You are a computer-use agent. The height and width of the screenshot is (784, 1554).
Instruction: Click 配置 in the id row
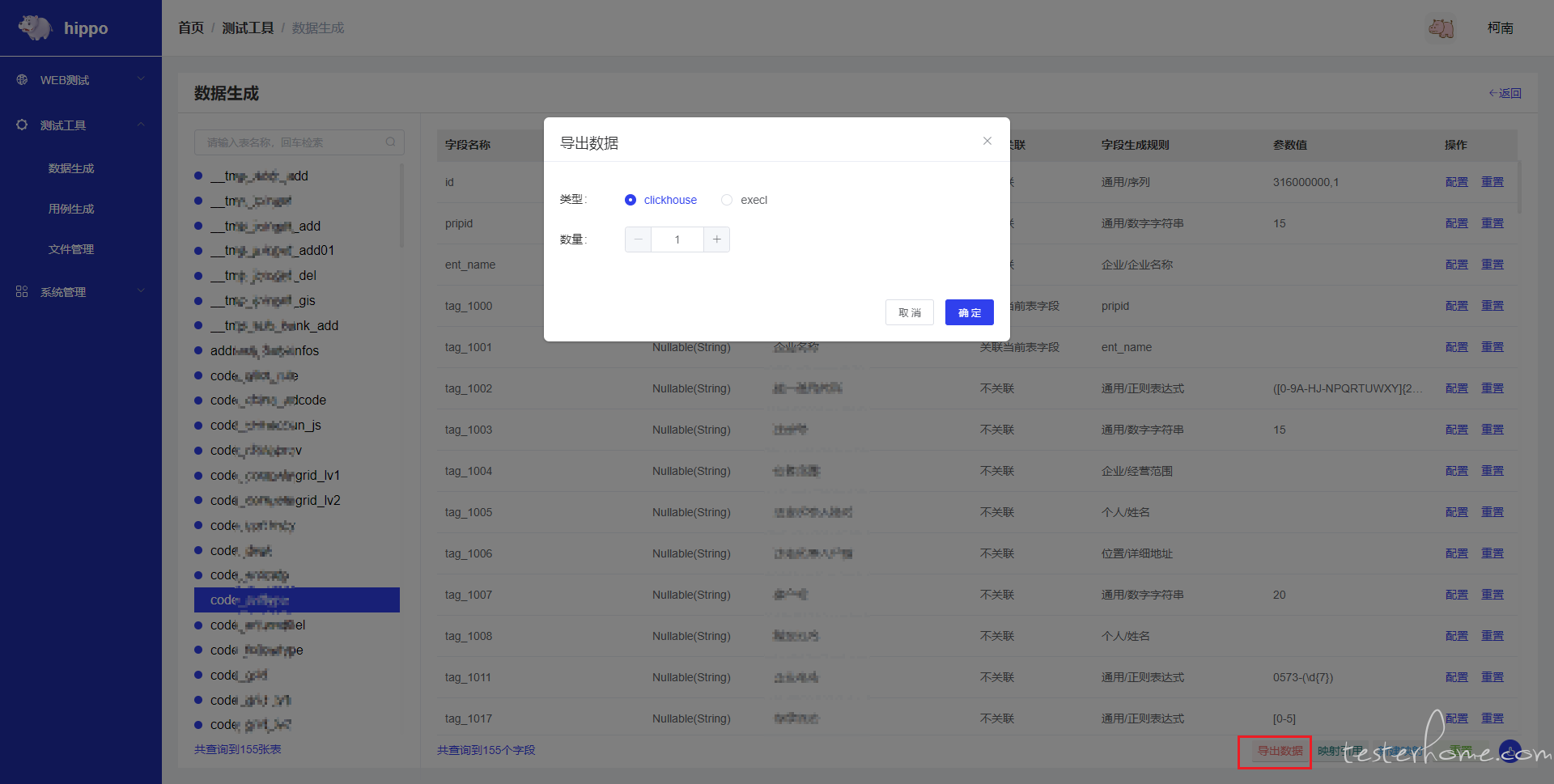click(1457, 182)
